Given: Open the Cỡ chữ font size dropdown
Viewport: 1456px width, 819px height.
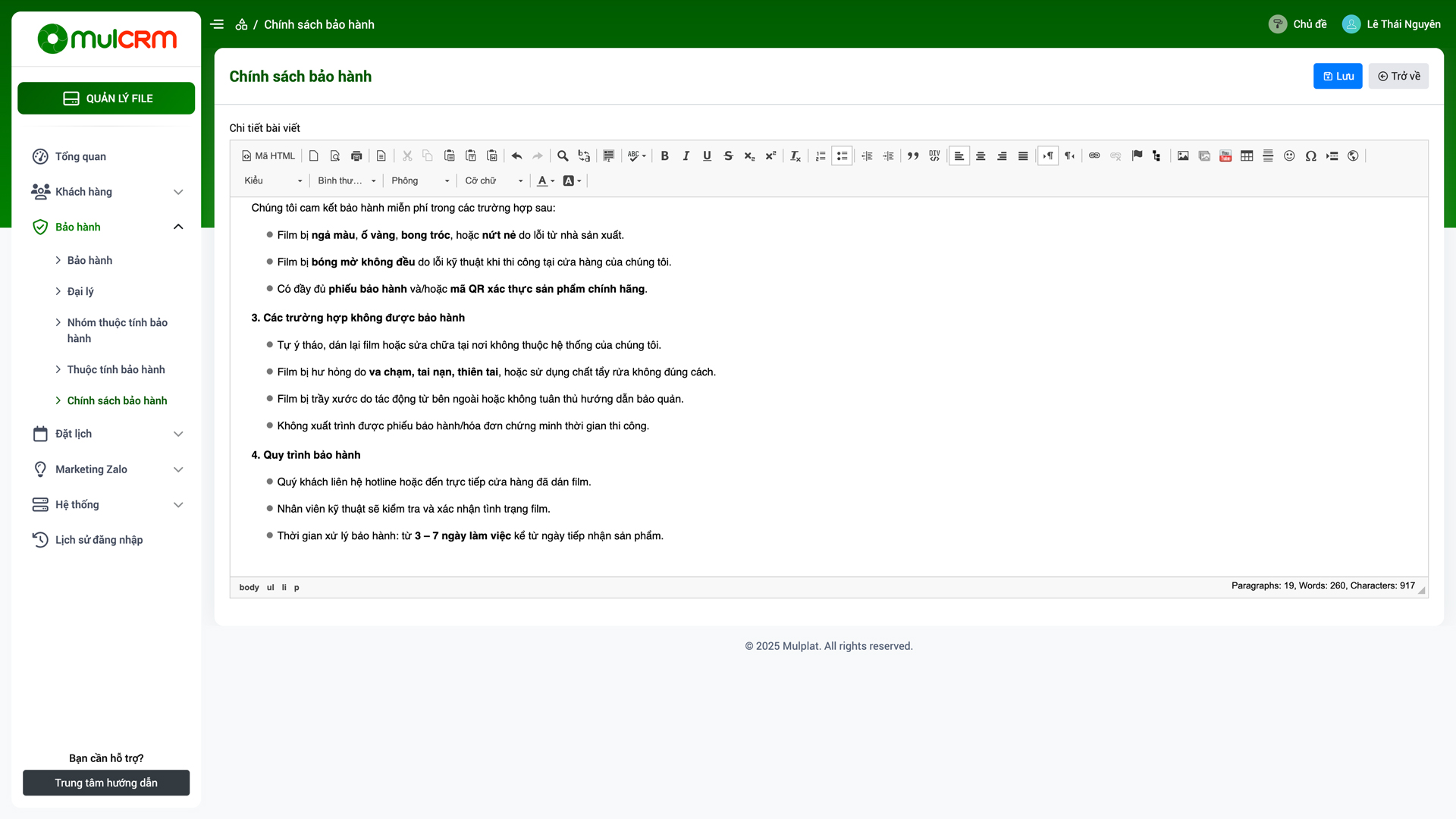Looking at the screenshot, I should [x=494, y=180].
